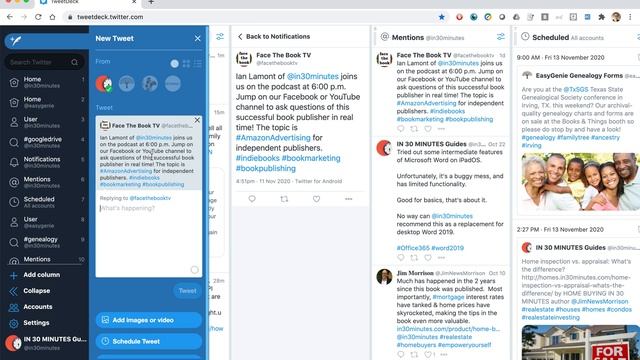The height and width of the screenshot is (360, 640).
Task: Reload the page in browser
Action: 38,17
